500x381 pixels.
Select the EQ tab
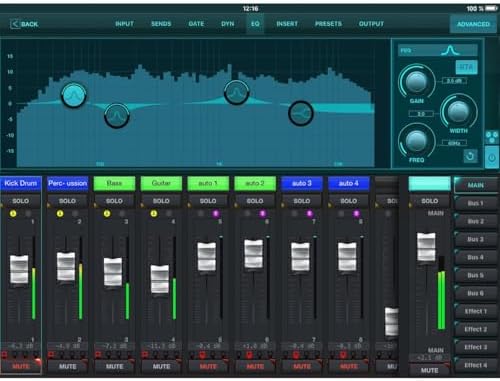255,24
